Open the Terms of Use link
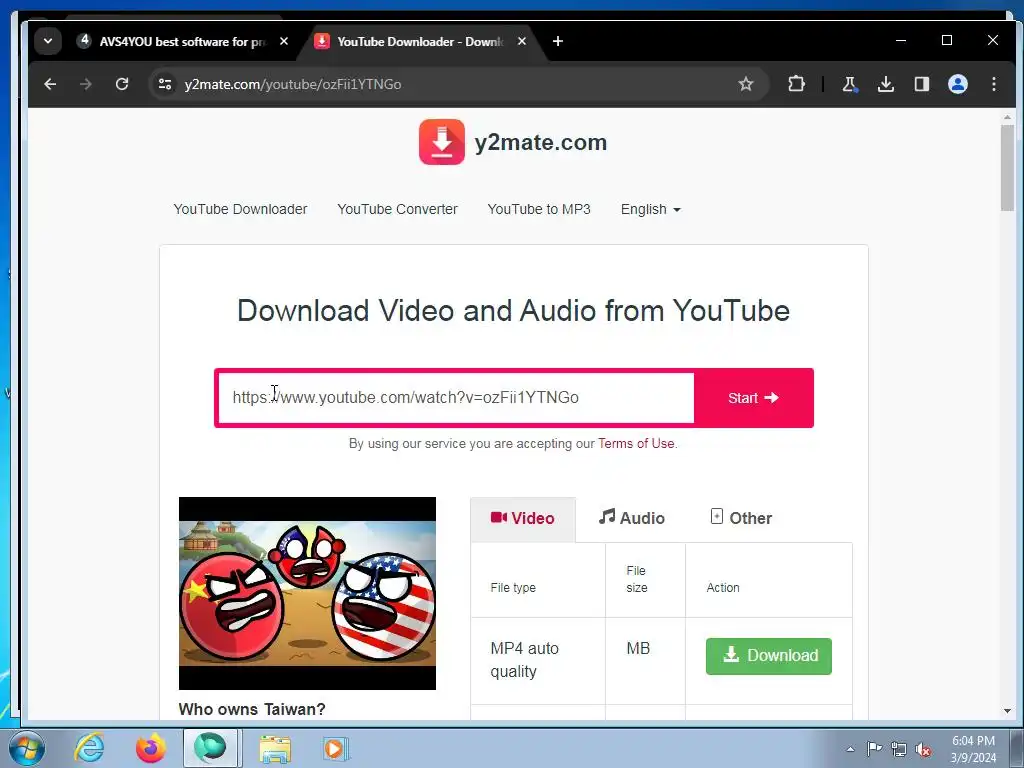 click(x=636, y=443)
